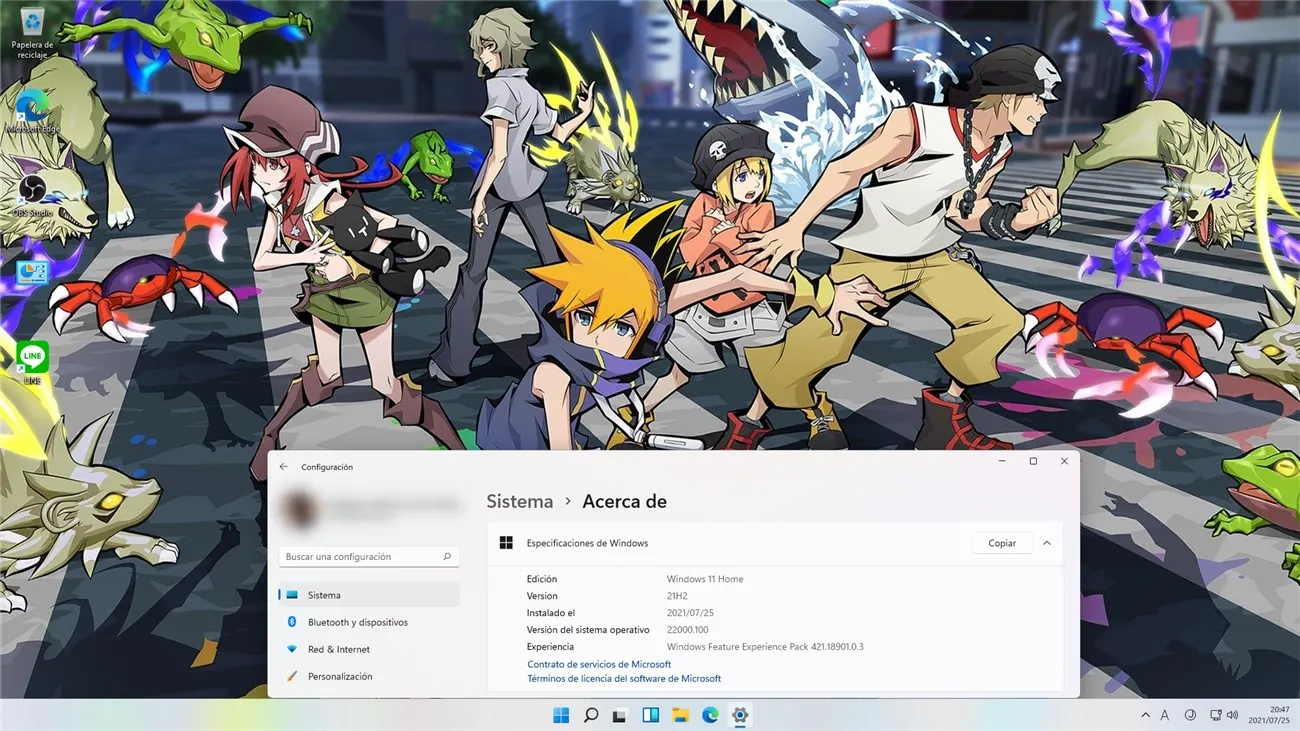Click the Sistema breadcrumb link
Screen dimensions: 1300x731
(x=519, y=502)
